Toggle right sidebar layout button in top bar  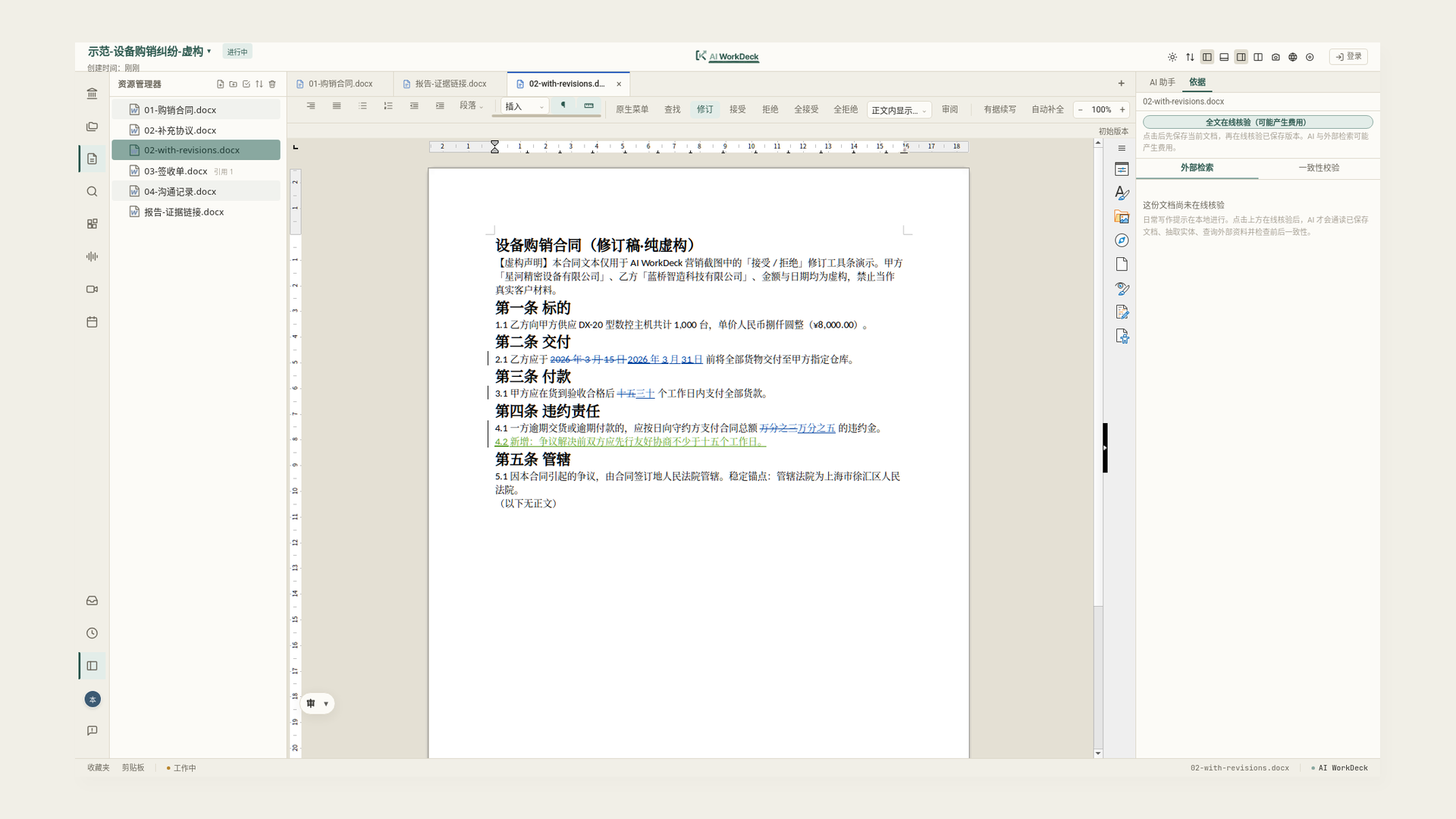[1241, 57]
